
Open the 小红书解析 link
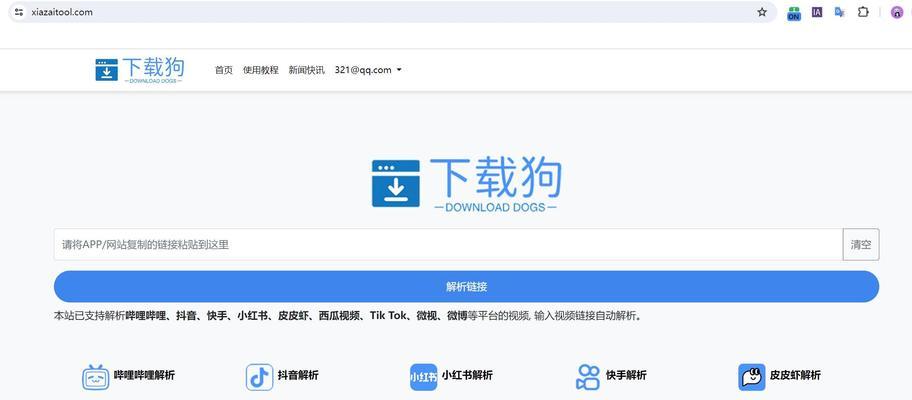pos(467,375)
